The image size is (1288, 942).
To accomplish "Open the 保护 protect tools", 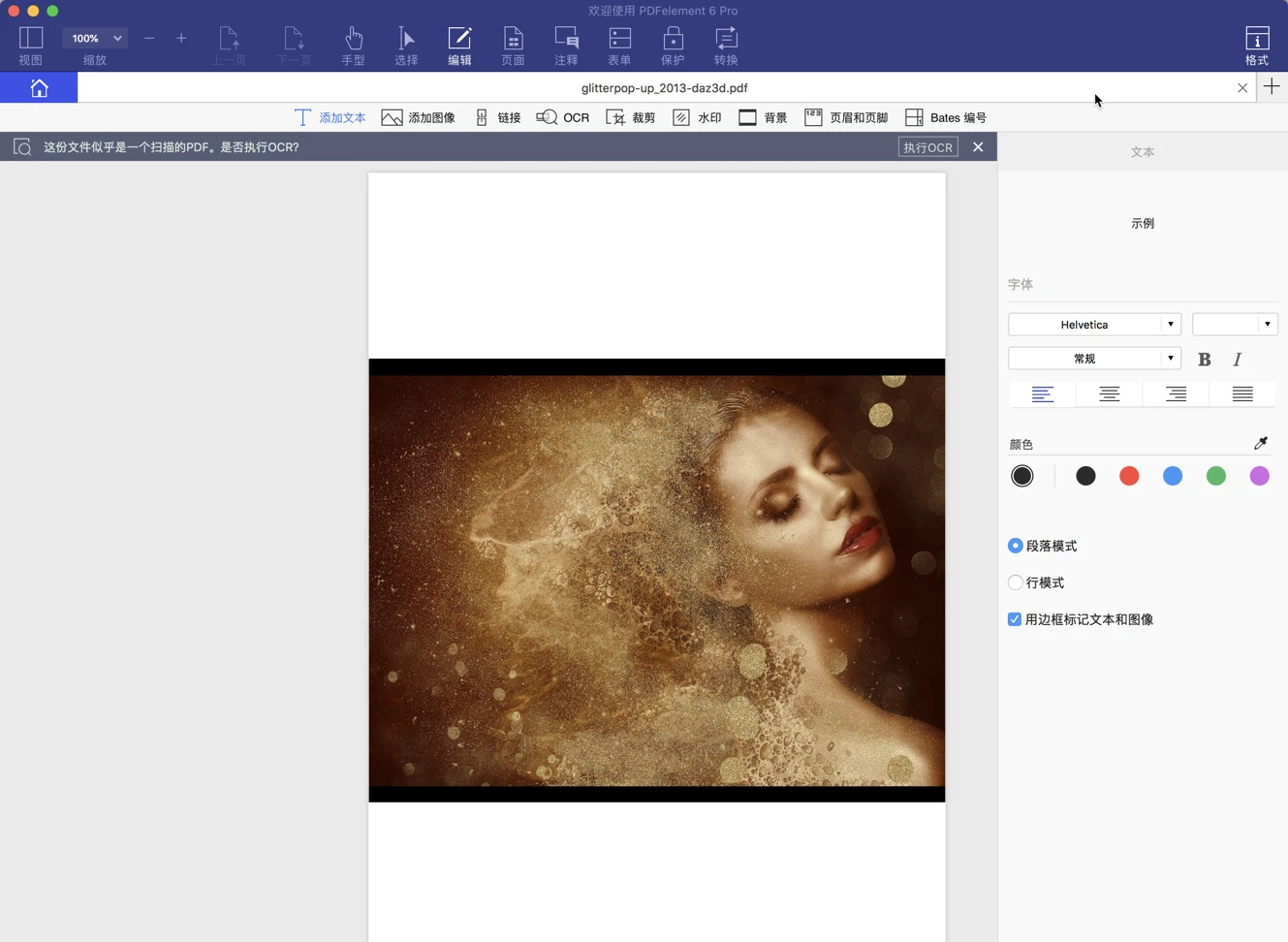I will (x=673, y=46).
